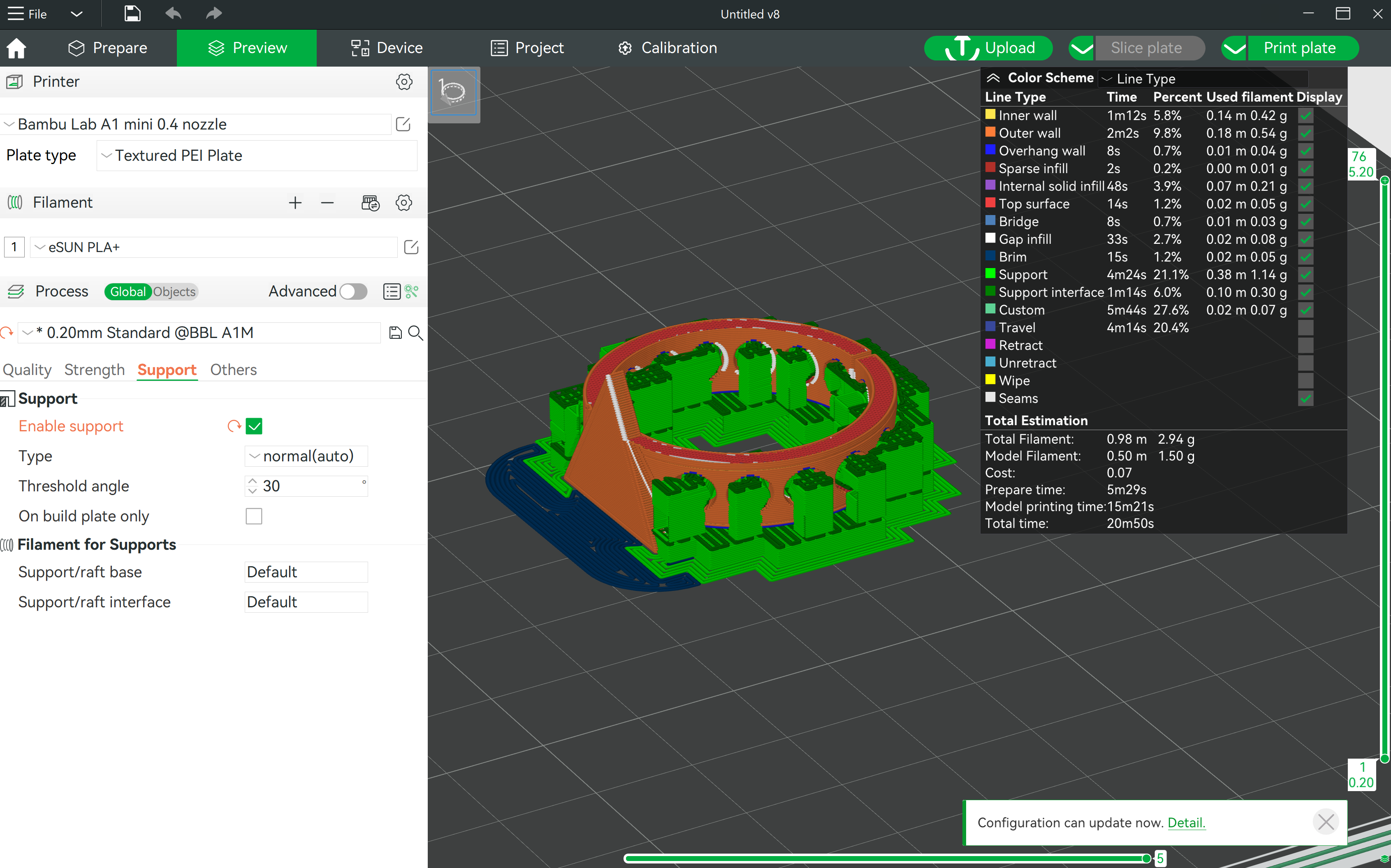Search process settings with magnifier icon

click(416, 332)
